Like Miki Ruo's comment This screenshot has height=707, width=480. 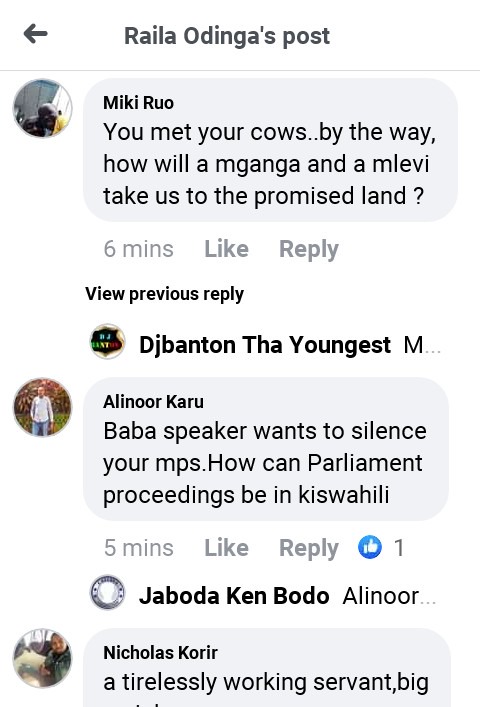click(226, 249)
